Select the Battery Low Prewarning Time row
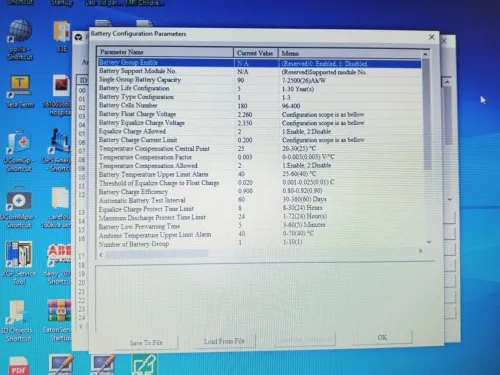This screenshot has width=500, height=375. coord(260,226)
